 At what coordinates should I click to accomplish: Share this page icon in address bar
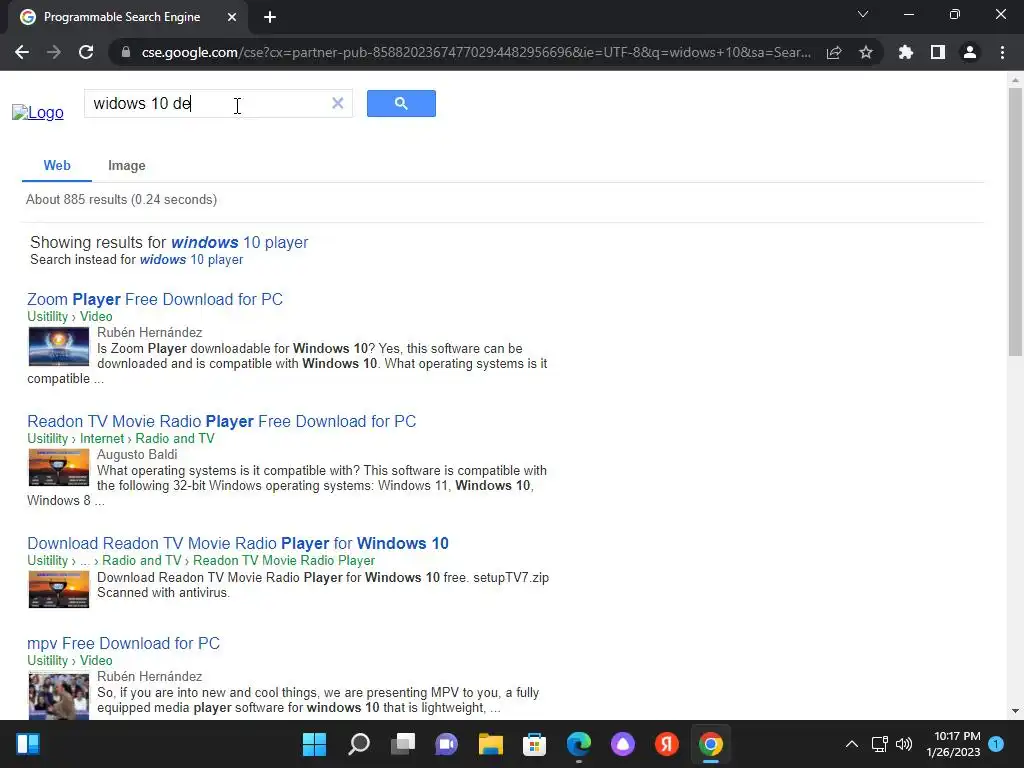click(x=834, y=52)
